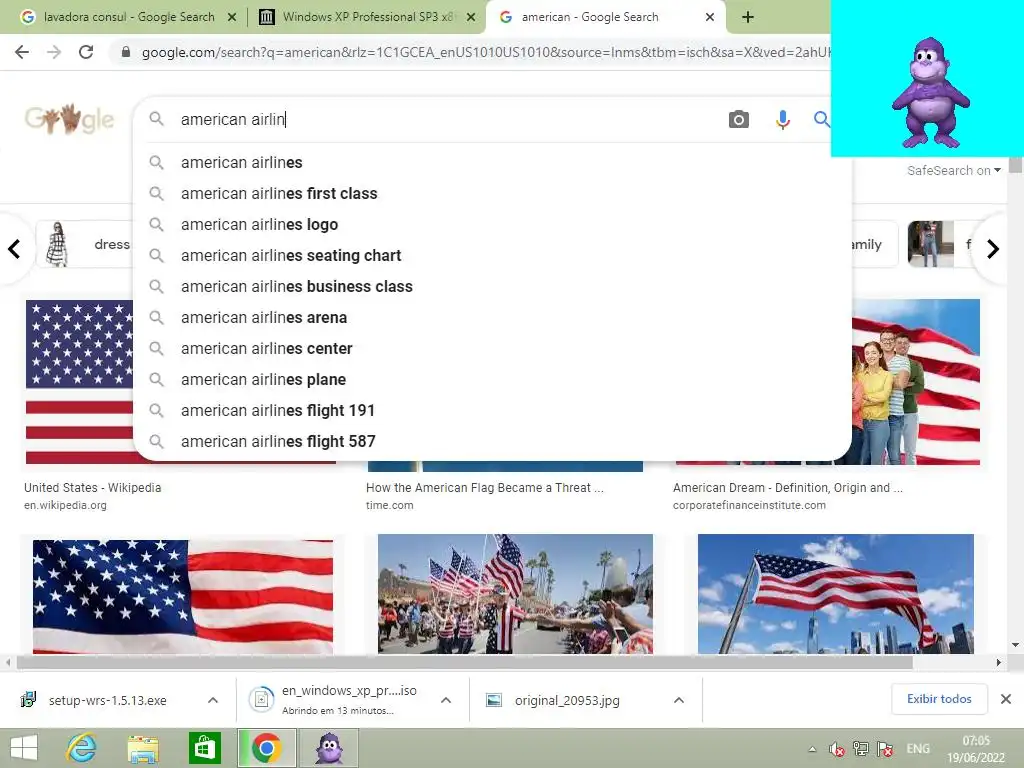This screenshot has height=768, width=1024.
Task: Open American Dream - Definition result link
Action: 788,488
